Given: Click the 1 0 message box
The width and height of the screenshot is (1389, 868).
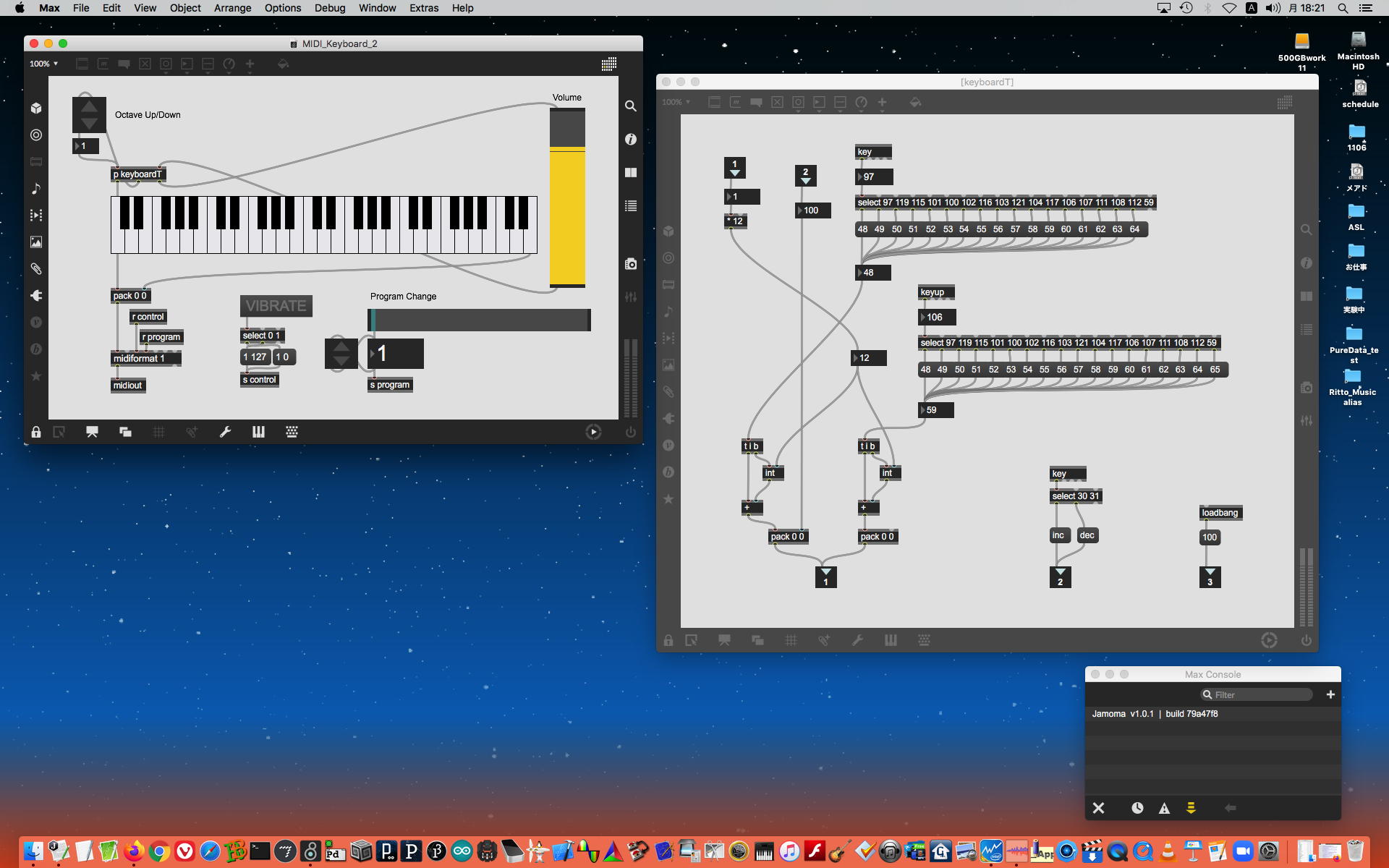Looking at the screenshot, I should pos(283,357).
